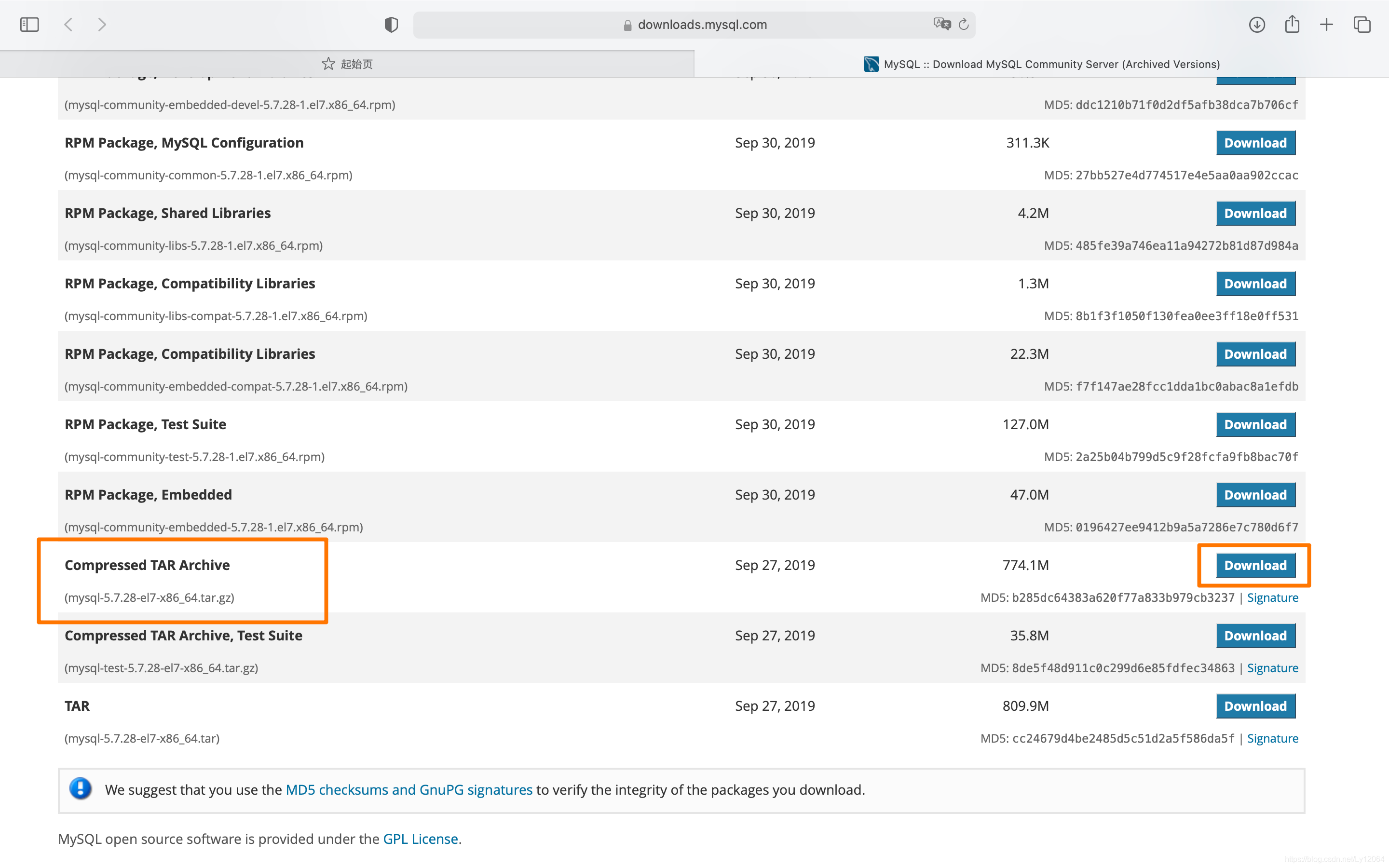
Task: Click the MD5 value 8de5f48d911c0c299d6e85fdfec34863
Action: pos(1123,668)
